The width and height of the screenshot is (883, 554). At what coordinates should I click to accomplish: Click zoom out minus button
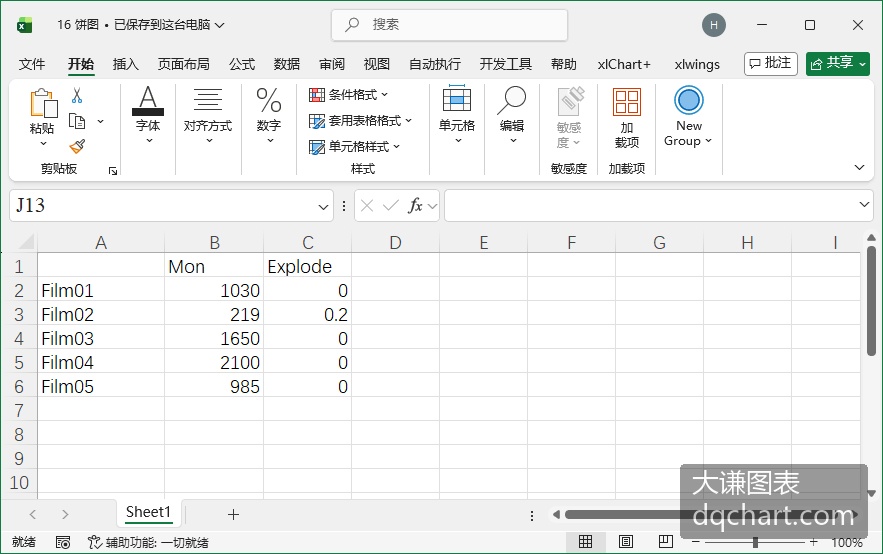pyautogui.click(x=695, y=542)
